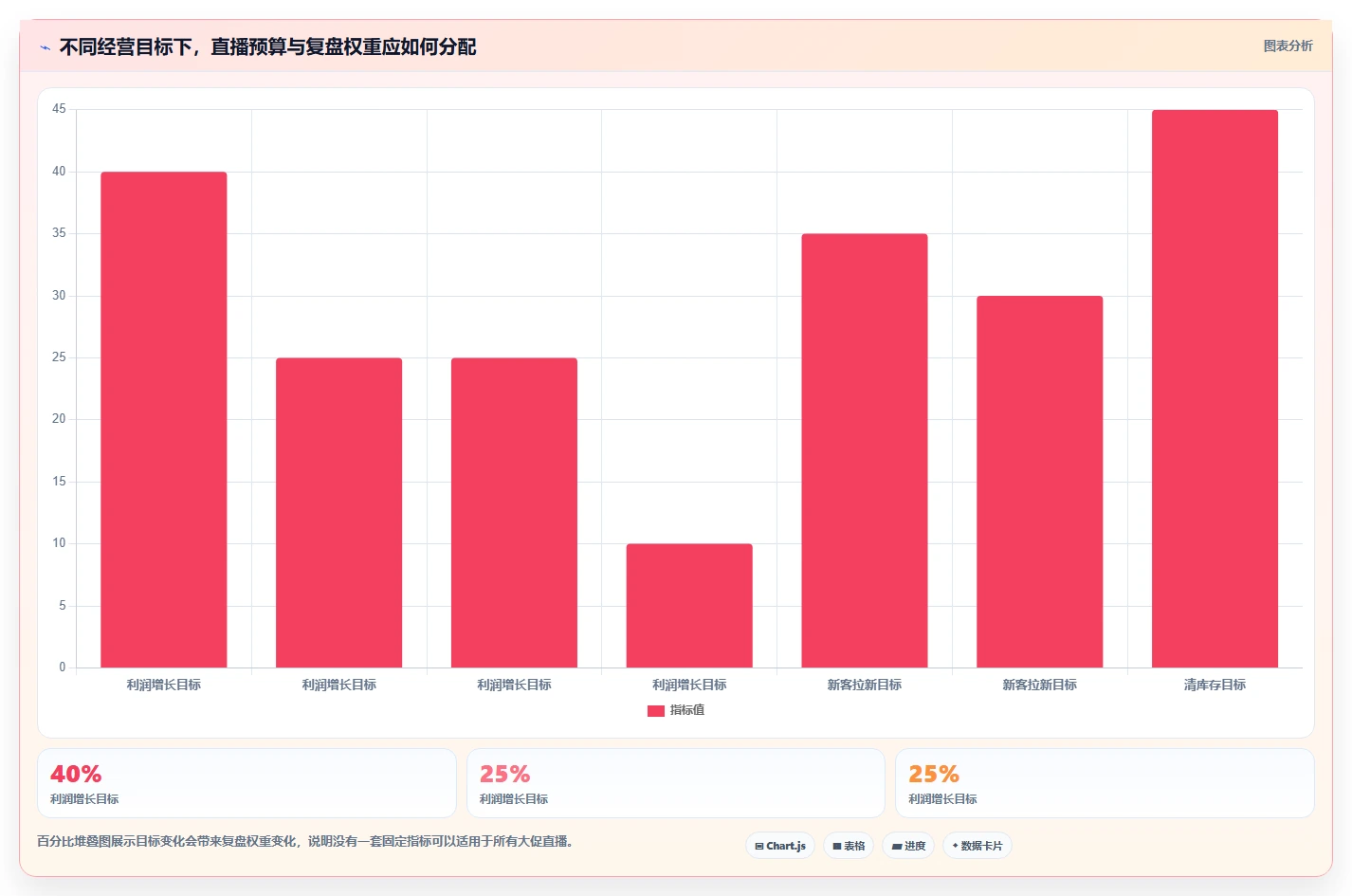
Task: Click the y-axis tick label 10
Action: coord(59,543)
